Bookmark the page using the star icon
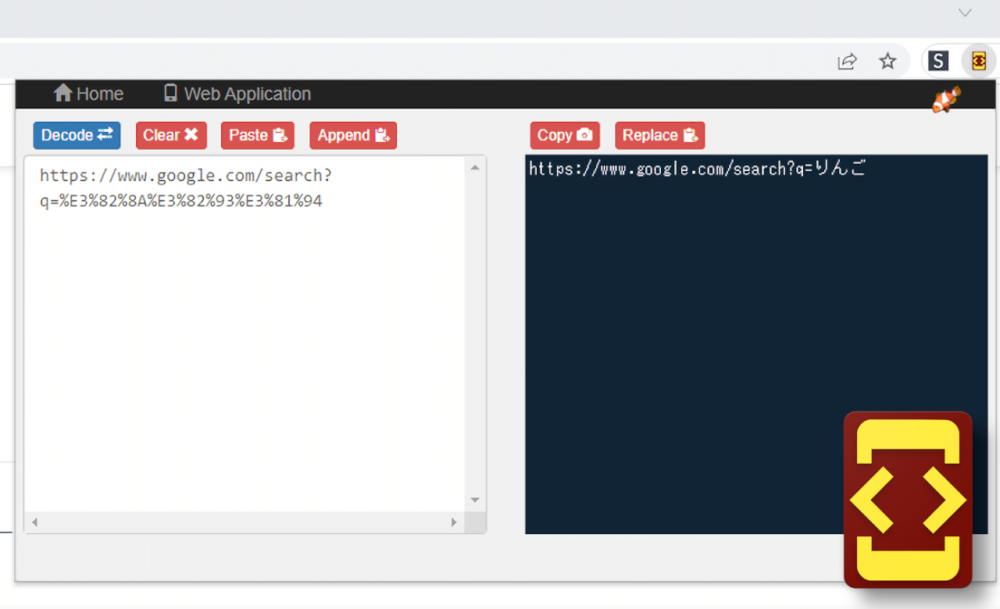The image size is (1000, 609). (888, 61)
